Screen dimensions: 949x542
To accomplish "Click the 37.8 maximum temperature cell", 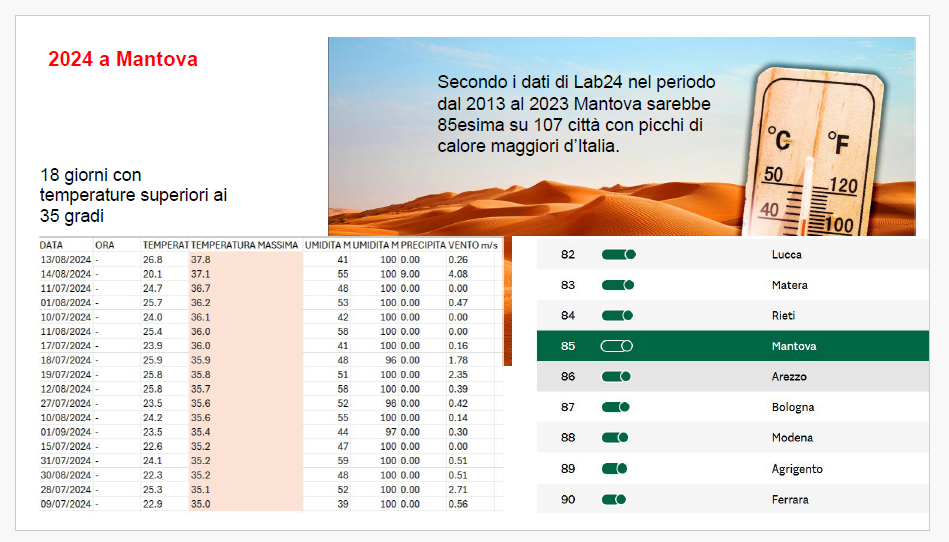I will tap(200, 259).
